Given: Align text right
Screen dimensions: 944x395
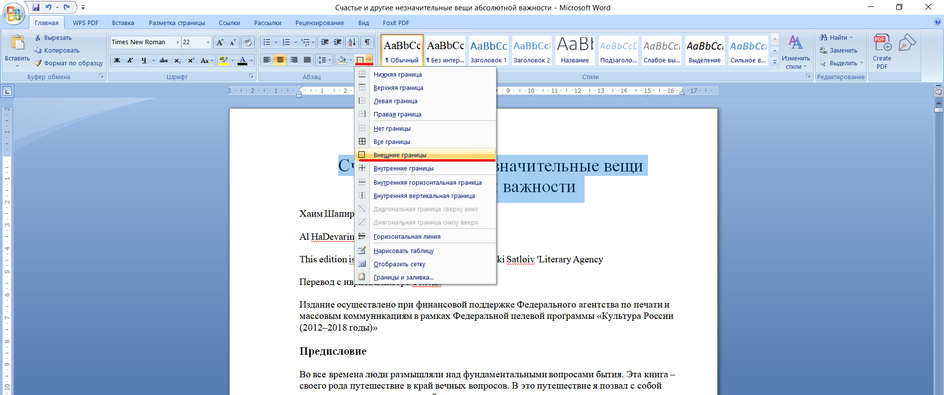Looking at the screenshot, I should click(x=294, y=60).
